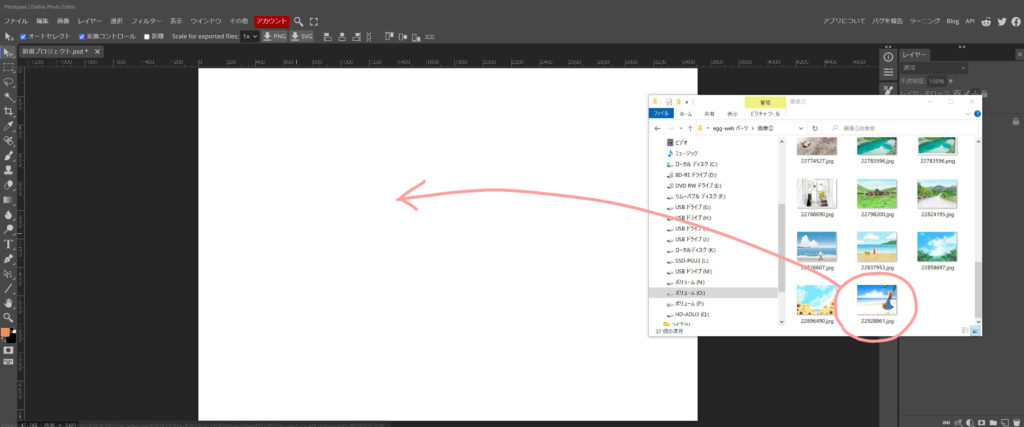Open the レイヤー menu in menu bar

pos(91,20)
